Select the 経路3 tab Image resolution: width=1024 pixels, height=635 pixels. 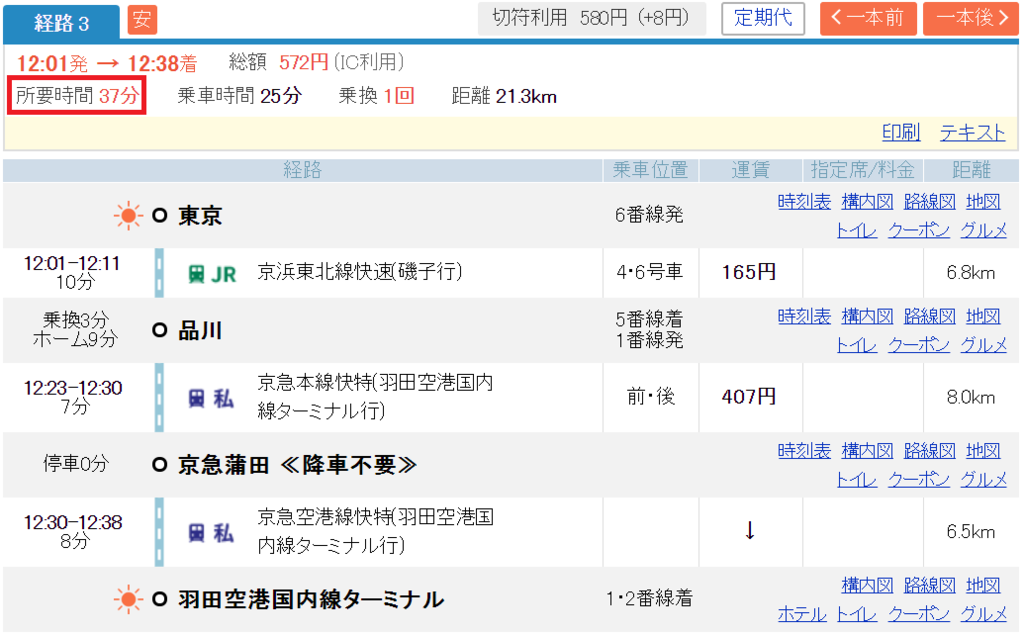click(x=61, y=23)
